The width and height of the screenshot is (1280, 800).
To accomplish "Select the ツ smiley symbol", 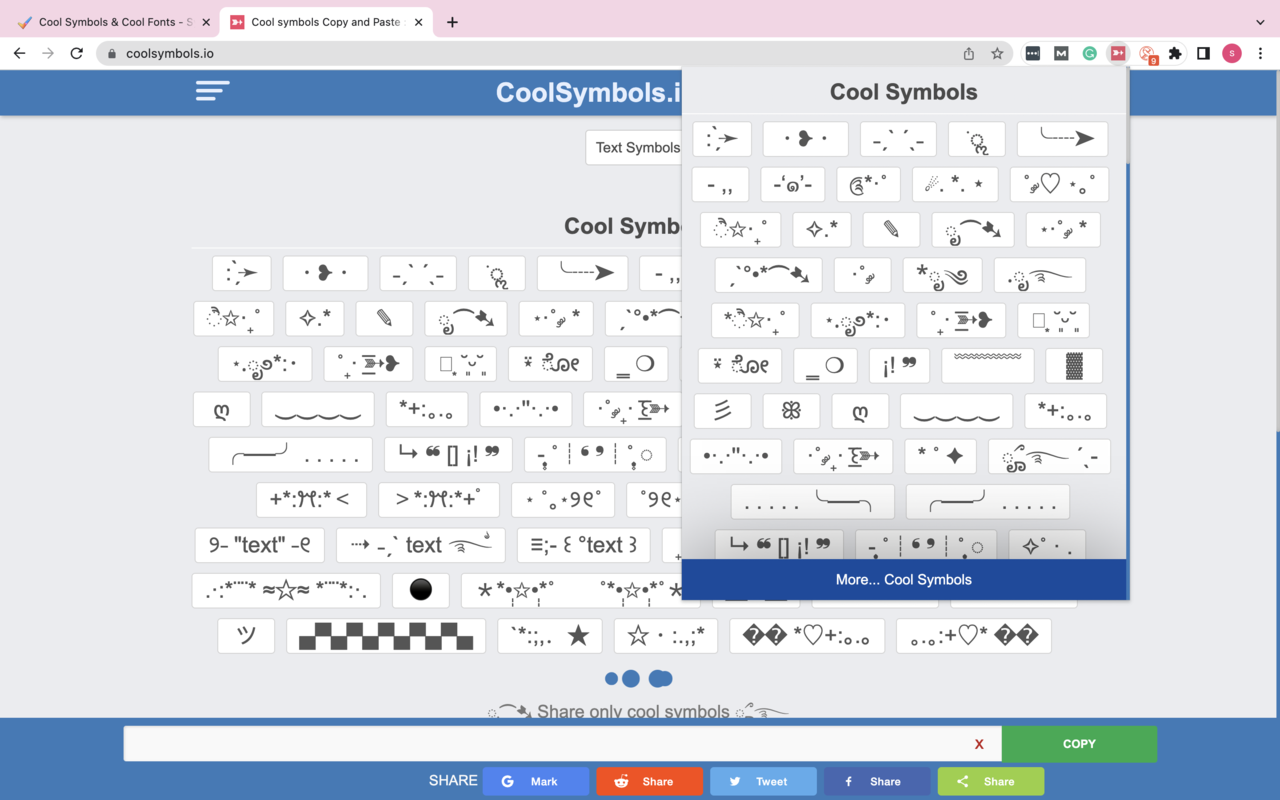I will (x=246, y=636).
